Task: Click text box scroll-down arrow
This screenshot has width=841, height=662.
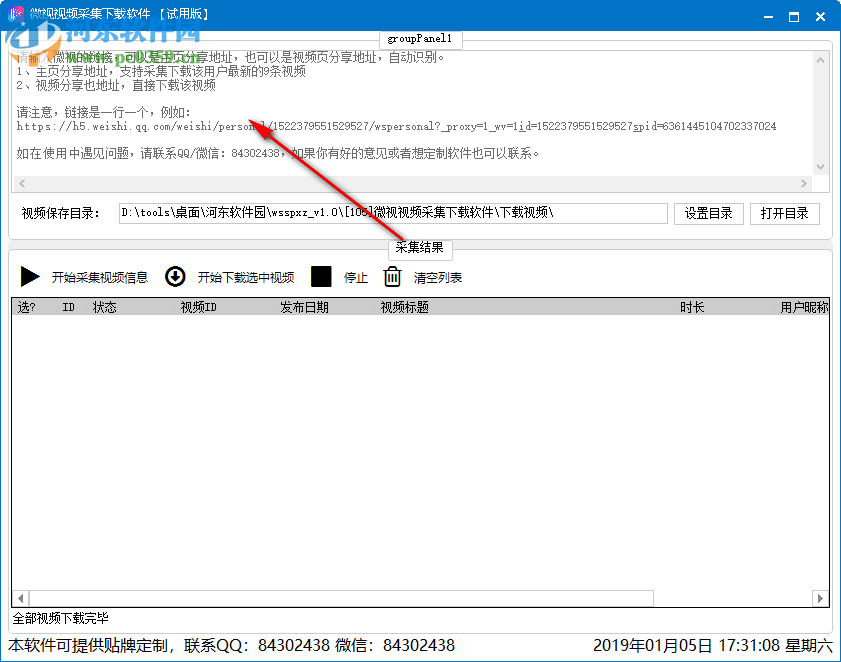Action: pos(820,167)
